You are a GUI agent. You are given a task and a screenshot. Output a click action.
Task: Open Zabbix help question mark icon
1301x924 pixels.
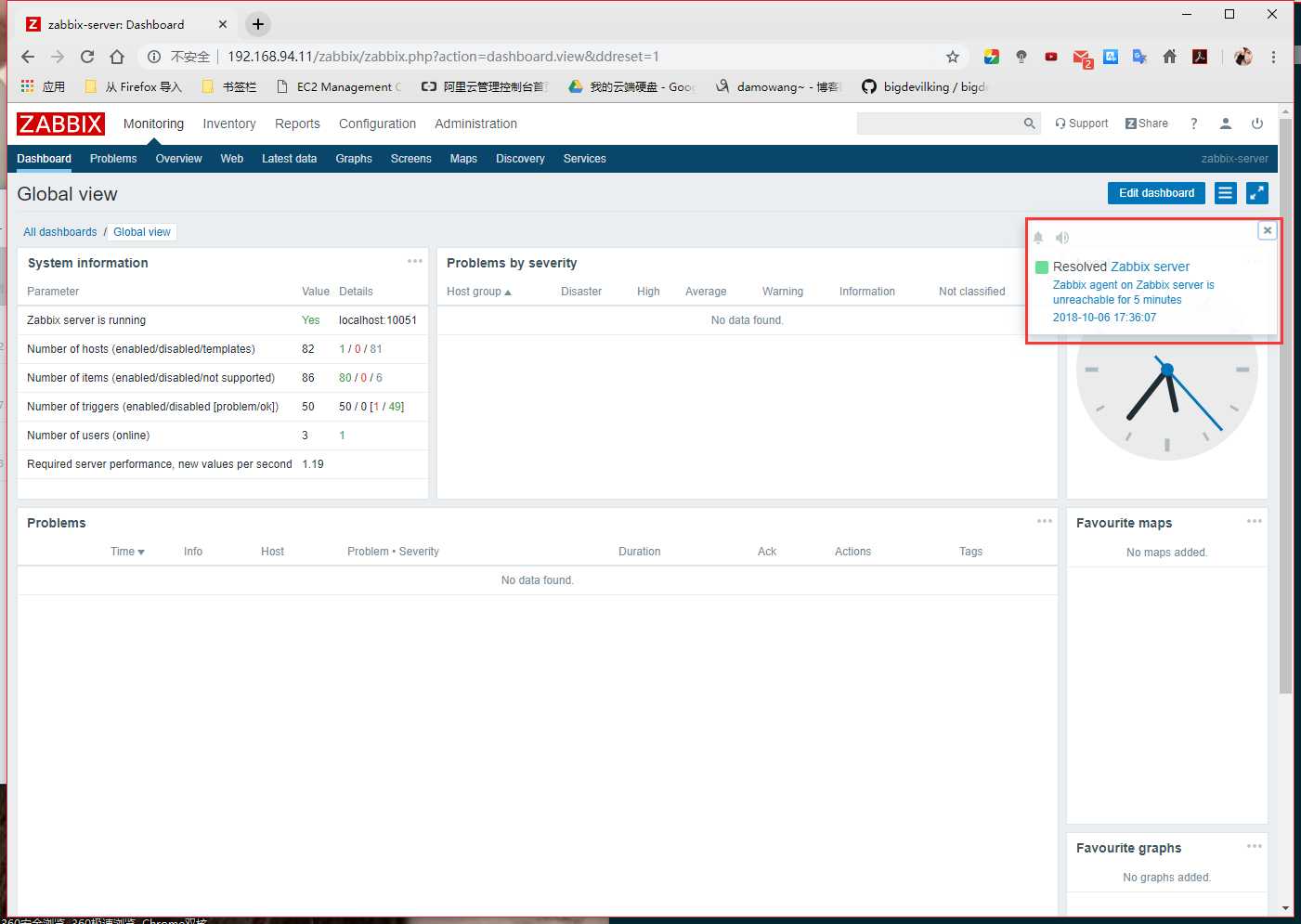(x=1194, y=124)
